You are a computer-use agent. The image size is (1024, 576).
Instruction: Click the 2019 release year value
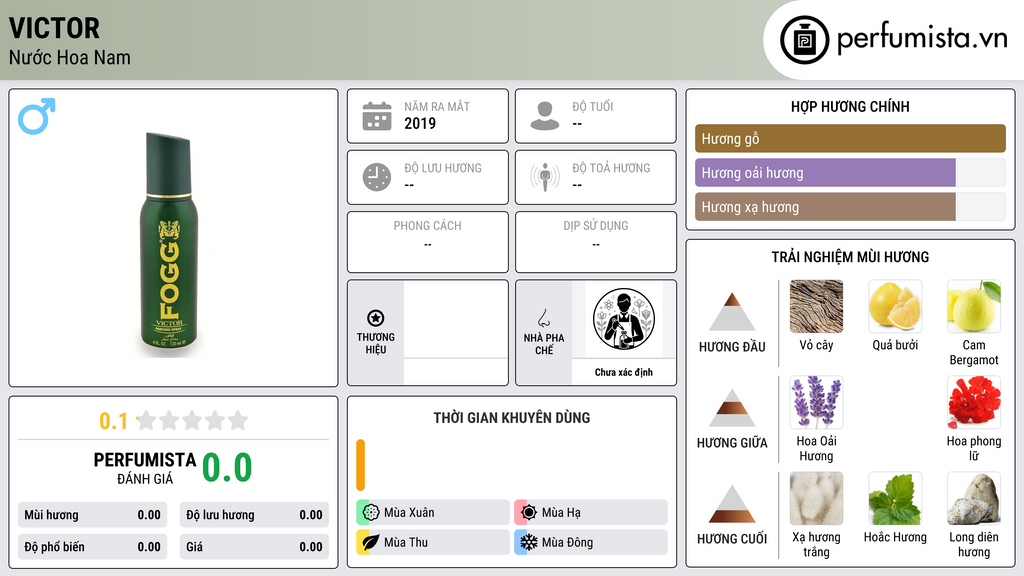point(420,123)
